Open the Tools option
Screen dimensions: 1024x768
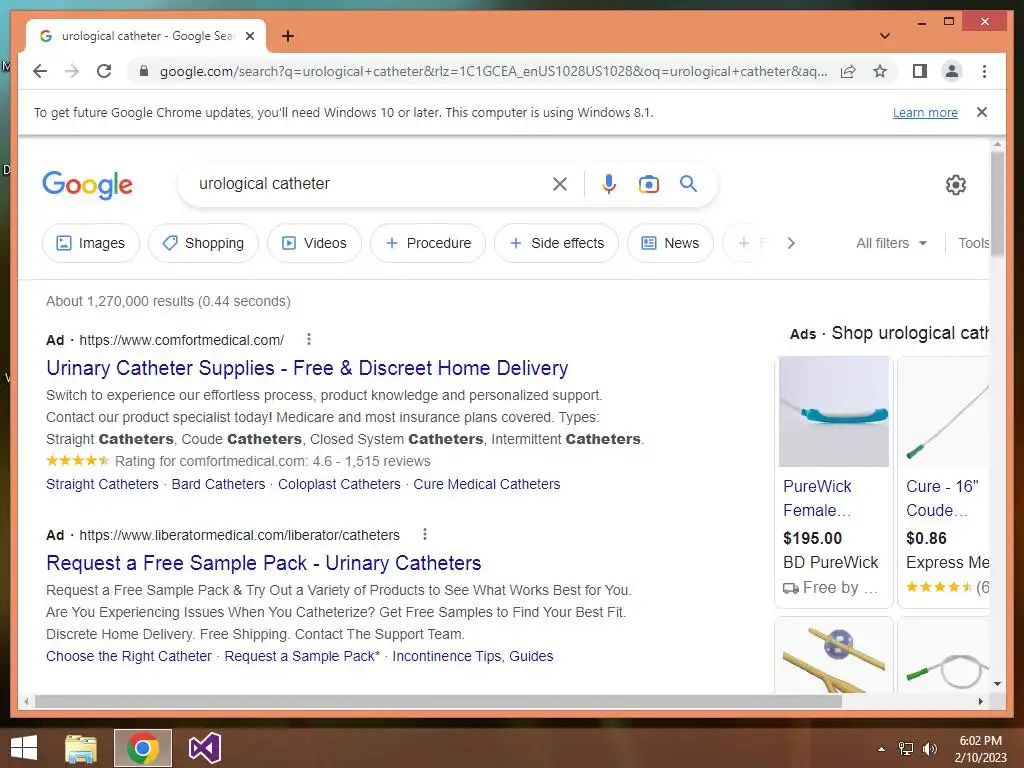tap(973, 243)
